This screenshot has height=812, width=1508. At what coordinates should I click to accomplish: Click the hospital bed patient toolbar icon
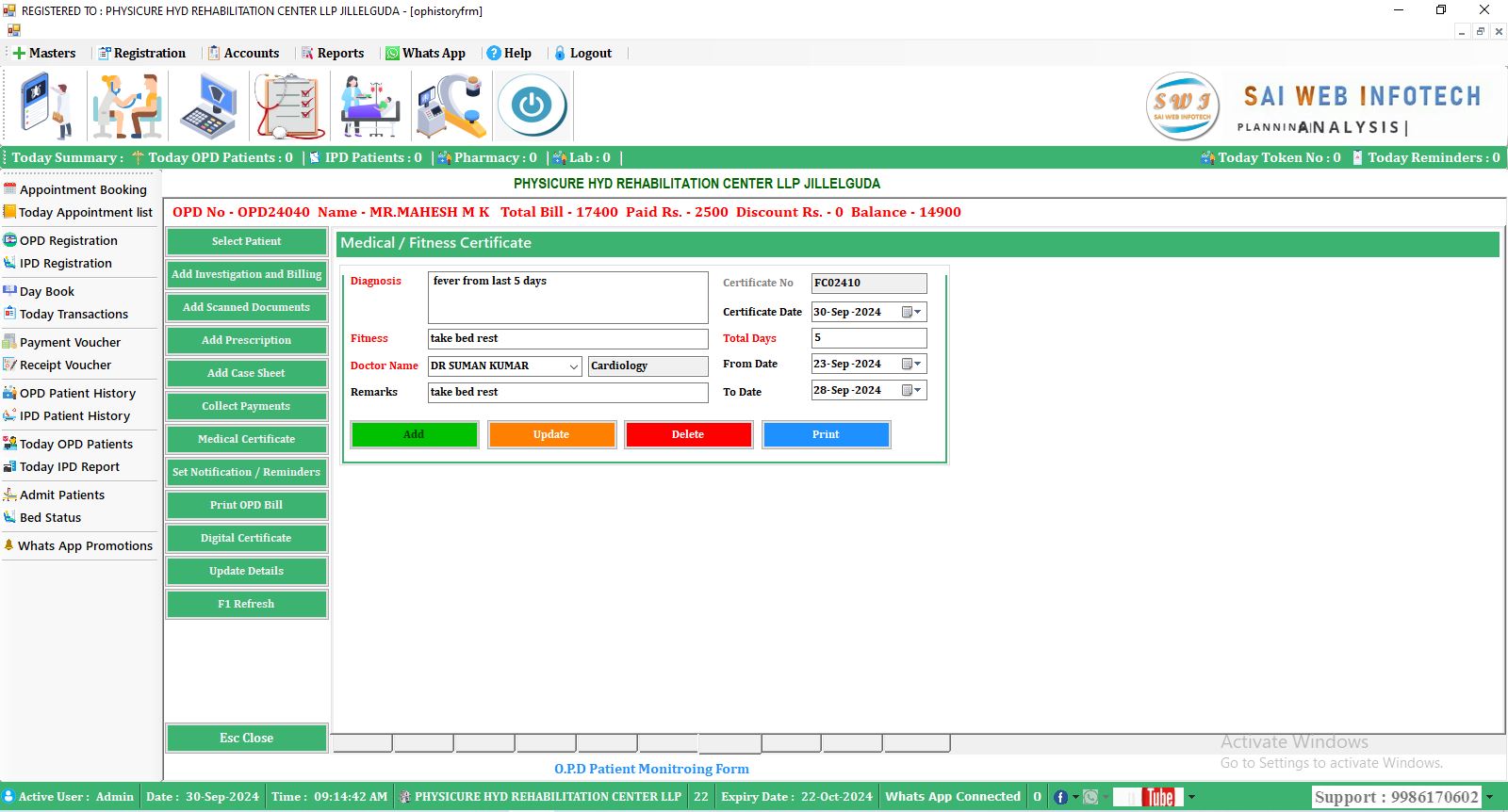pos(369,106)
